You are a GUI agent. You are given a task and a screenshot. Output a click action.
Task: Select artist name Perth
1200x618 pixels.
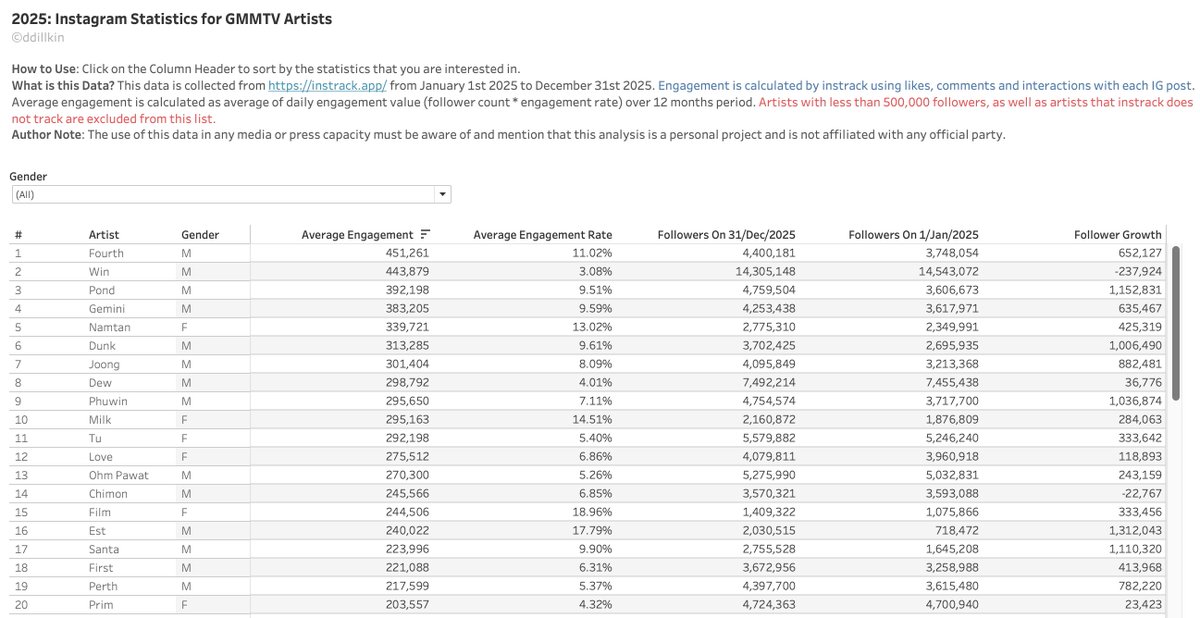[103, 586]
